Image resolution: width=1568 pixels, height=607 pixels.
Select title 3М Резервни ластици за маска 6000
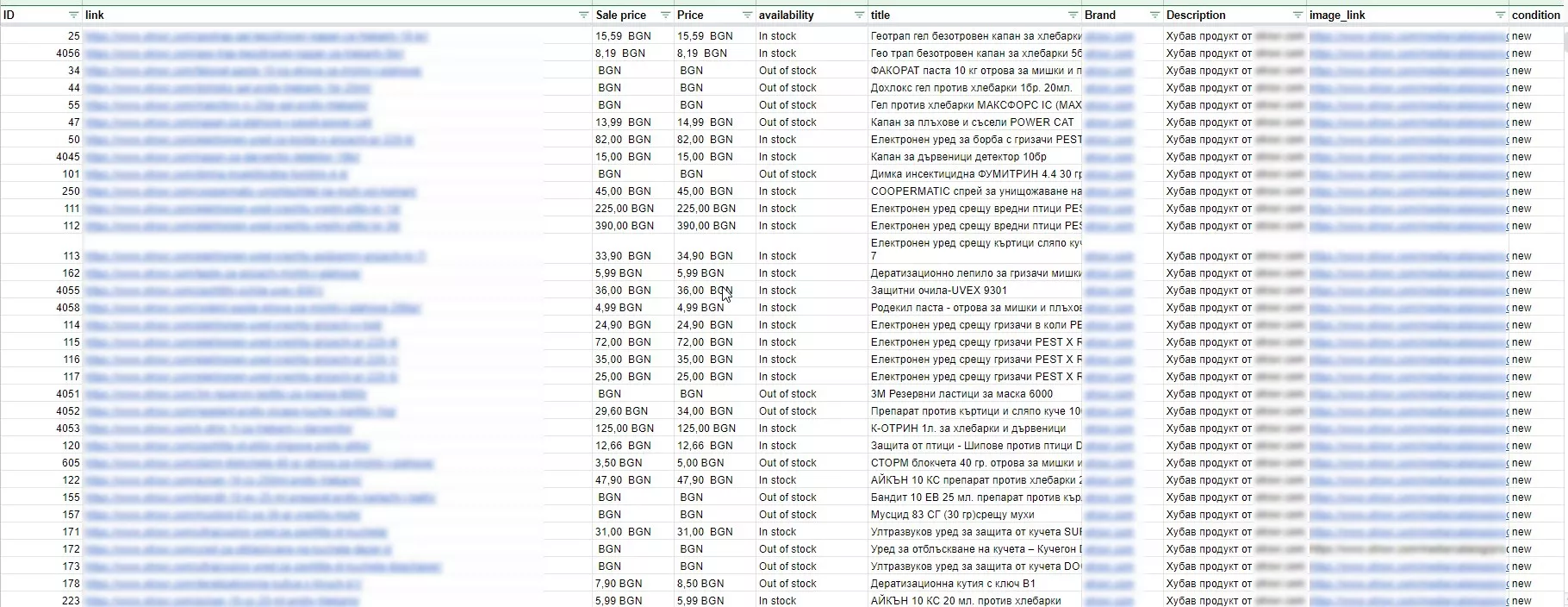click(x=961, y=394)
